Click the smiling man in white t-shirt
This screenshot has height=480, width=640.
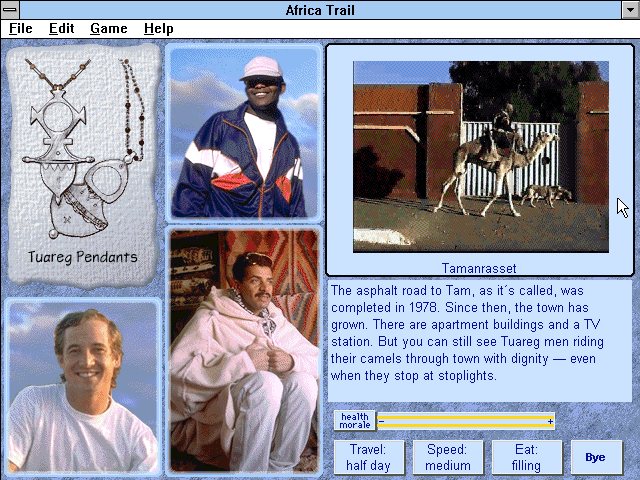83,387
